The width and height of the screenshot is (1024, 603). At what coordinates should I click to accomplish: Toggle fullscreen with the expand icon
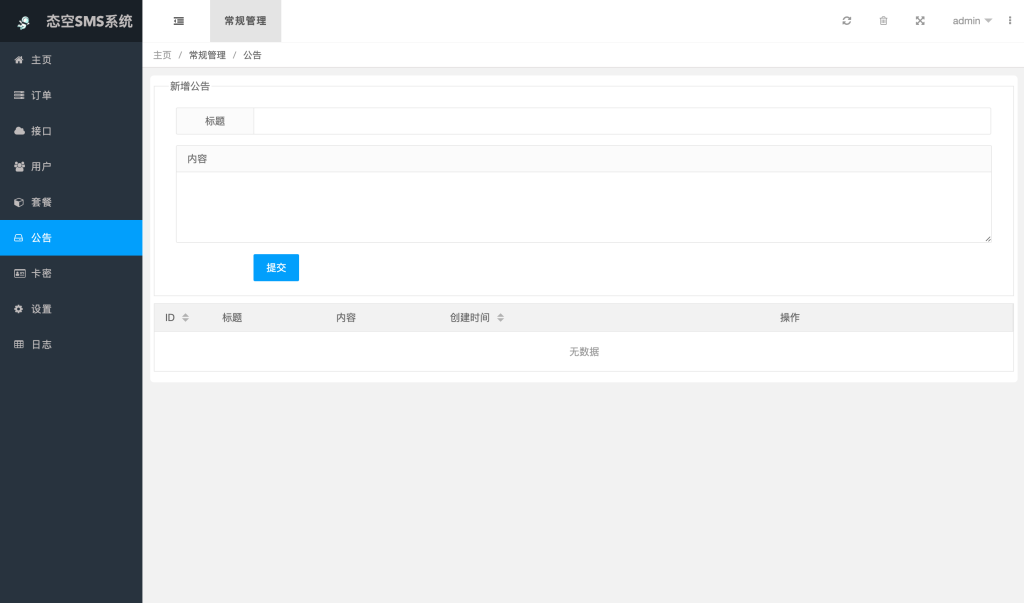[920, 21]
